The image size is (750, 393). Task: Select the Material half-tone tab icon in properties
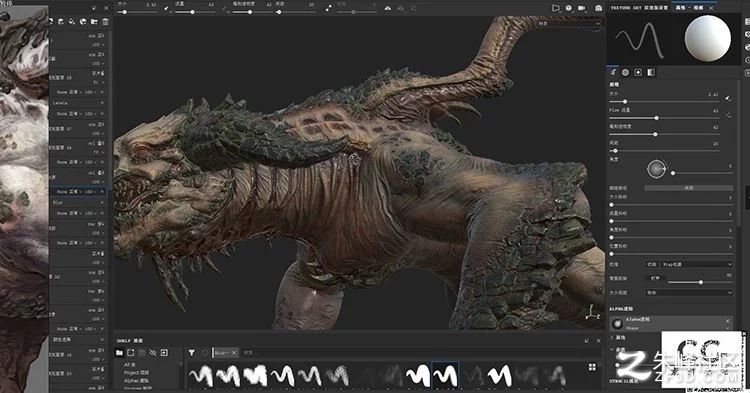tap(651, 72)
